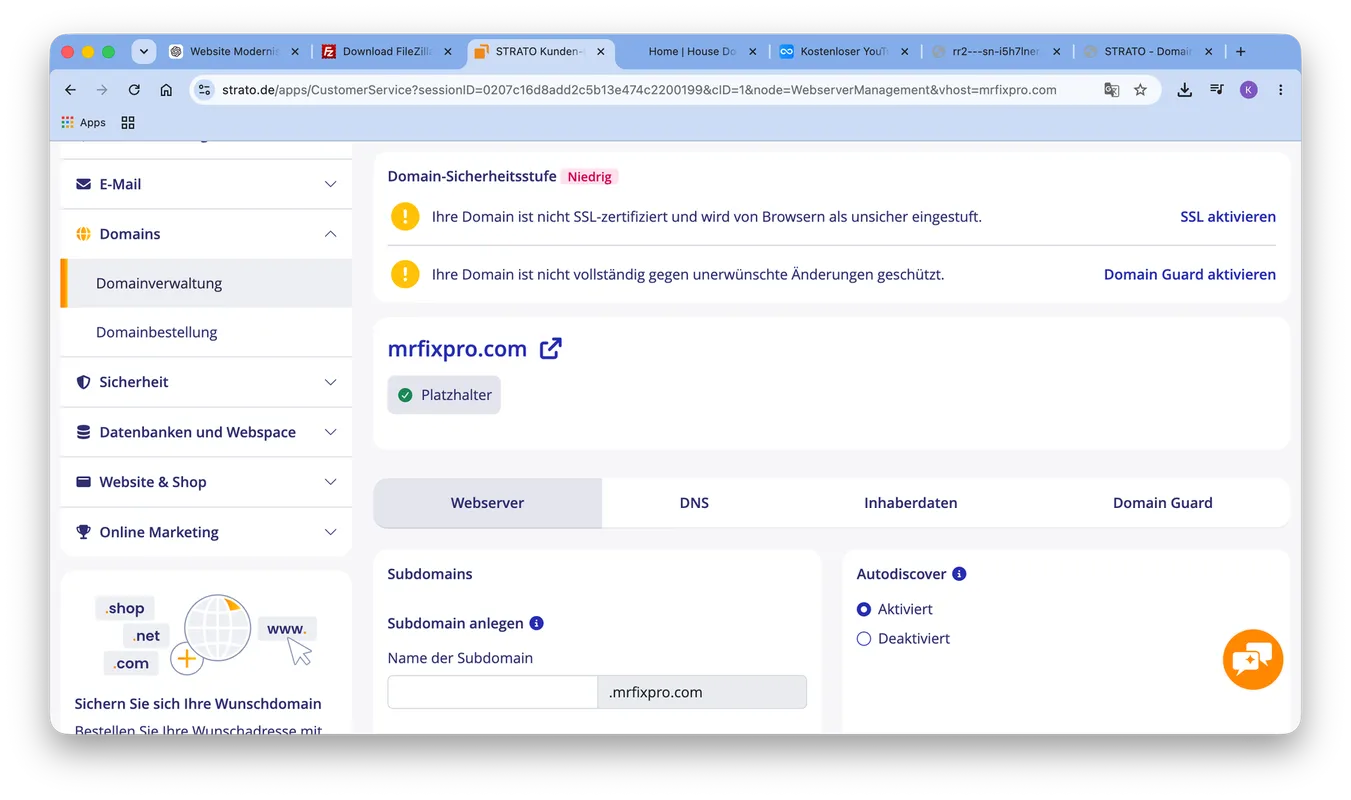The image size is (1351, 800).
Task: Expand the E-Mail section chevron
Action: tap(331, 184)
